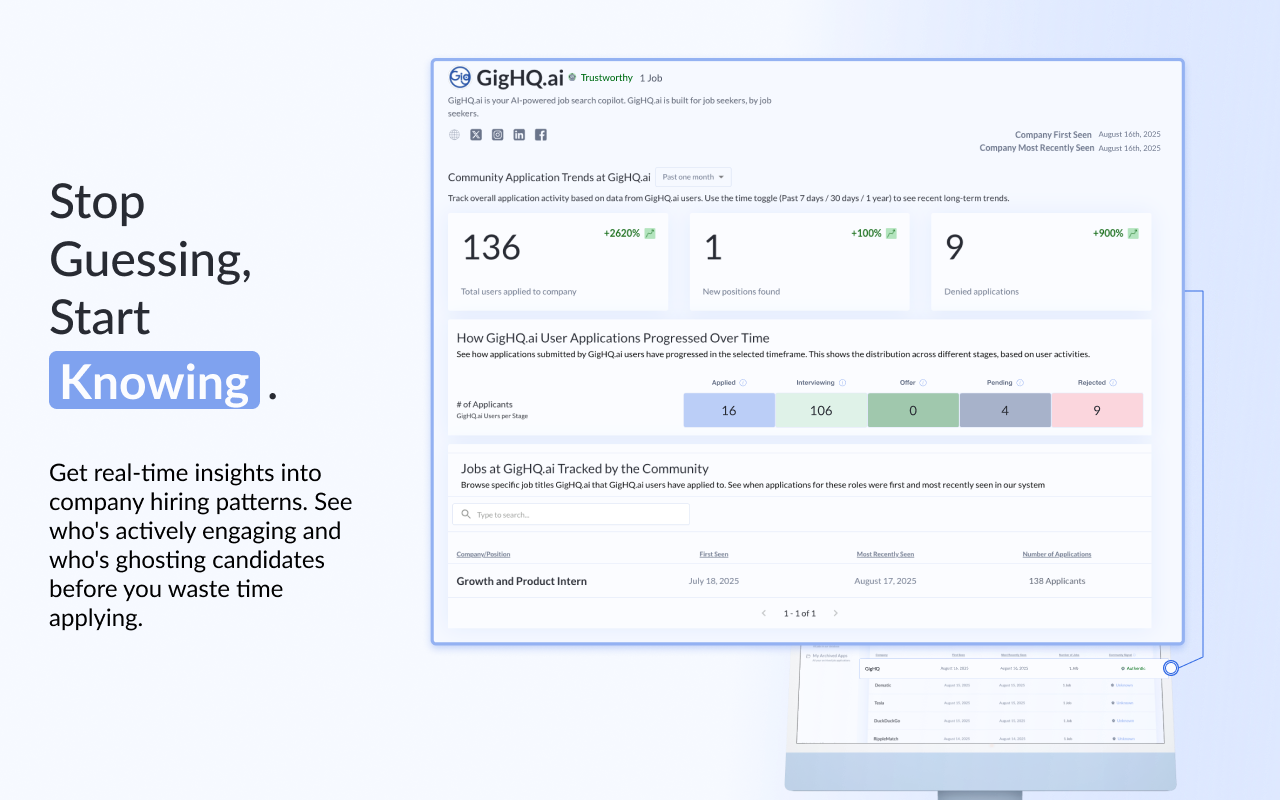Viewport: 1280px width, 800px height.
Task: Click the folder icon beside My Archived Apps
Action: 808,656
